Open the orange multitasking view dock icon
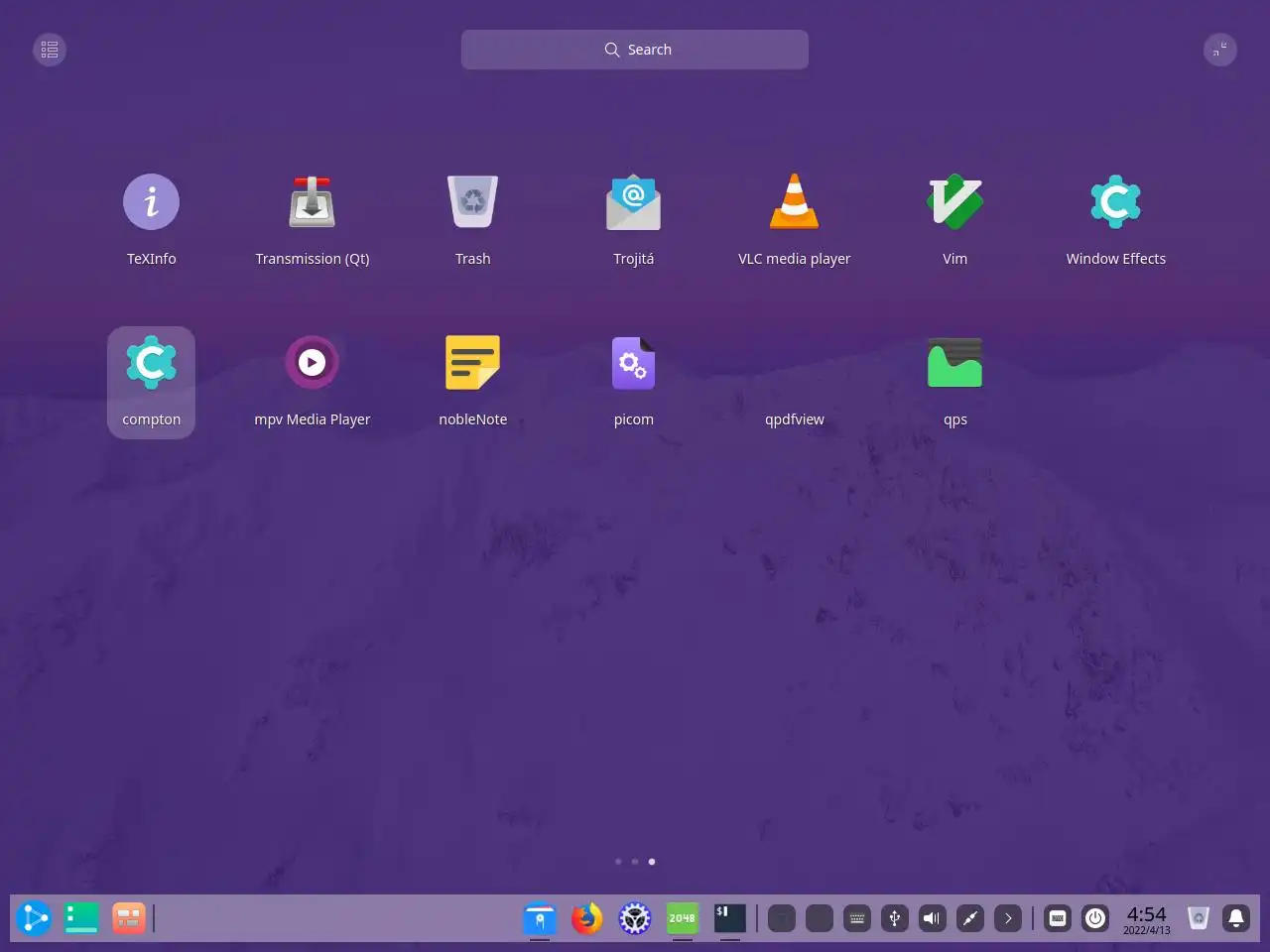This screenshot has height=952, width=1270. click(x=129, y=918)
